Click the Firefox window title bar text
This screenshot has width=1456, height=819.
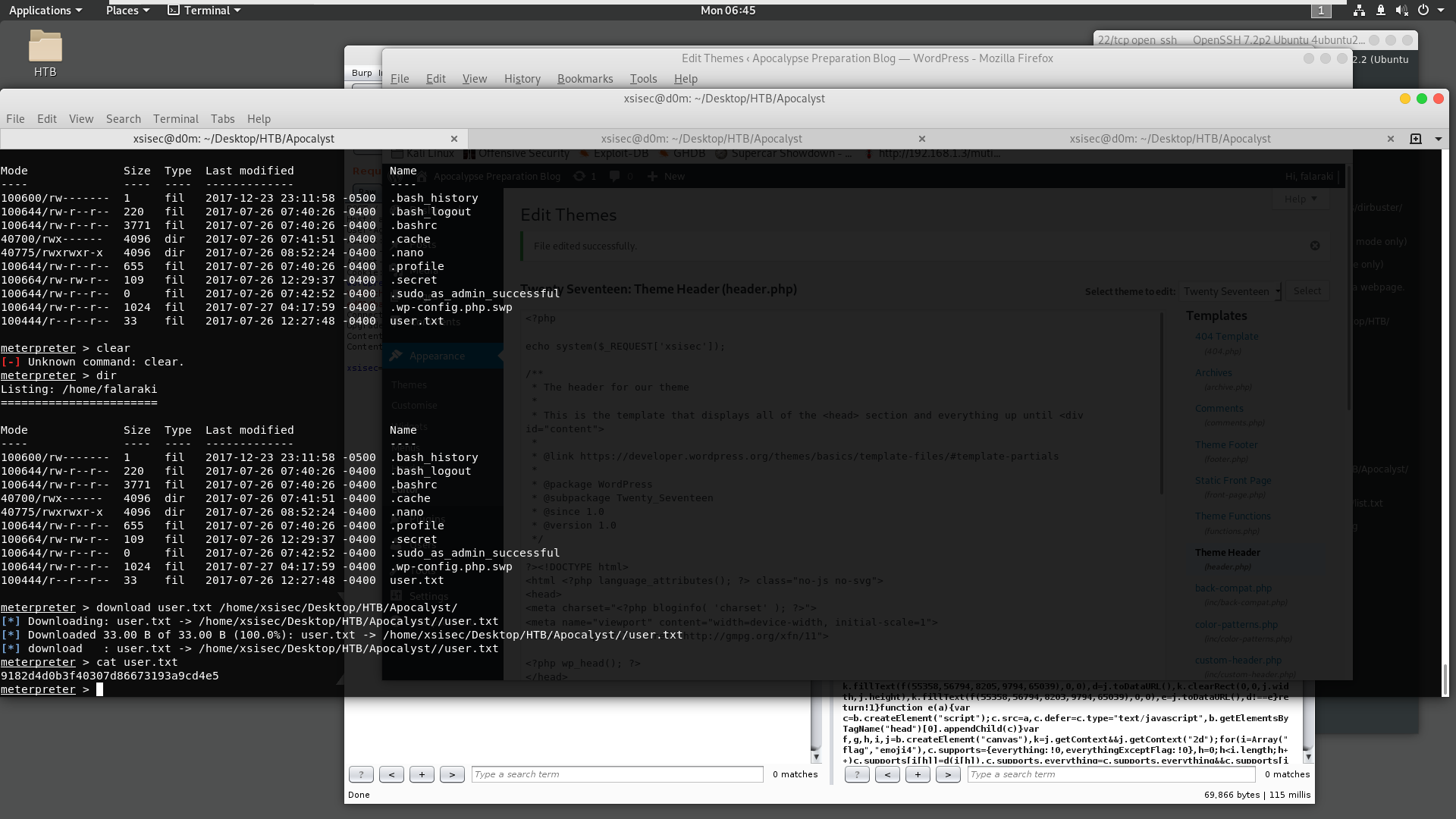867,58
